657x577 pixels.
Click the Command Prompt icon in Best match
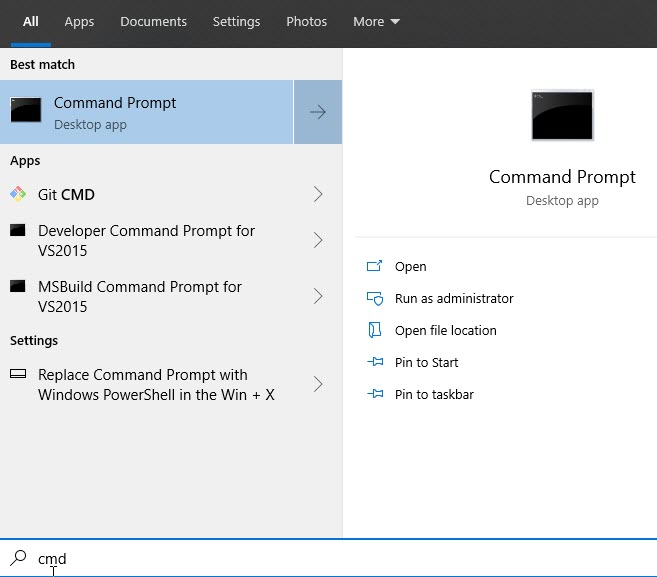(x=26, y=110)
